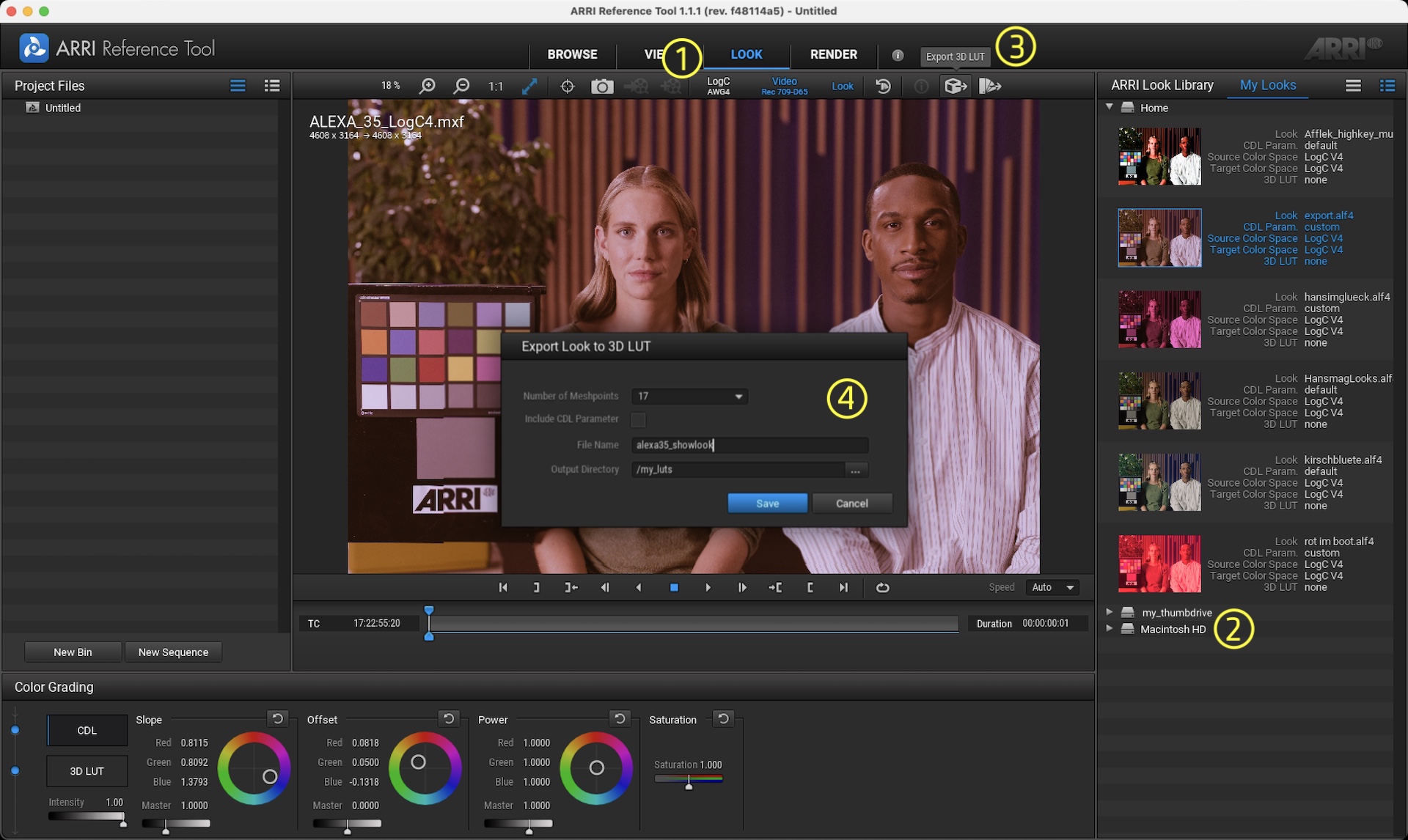
Task: Enable Include CDL Parameter checkbox
Action: [x=638, y=419]
